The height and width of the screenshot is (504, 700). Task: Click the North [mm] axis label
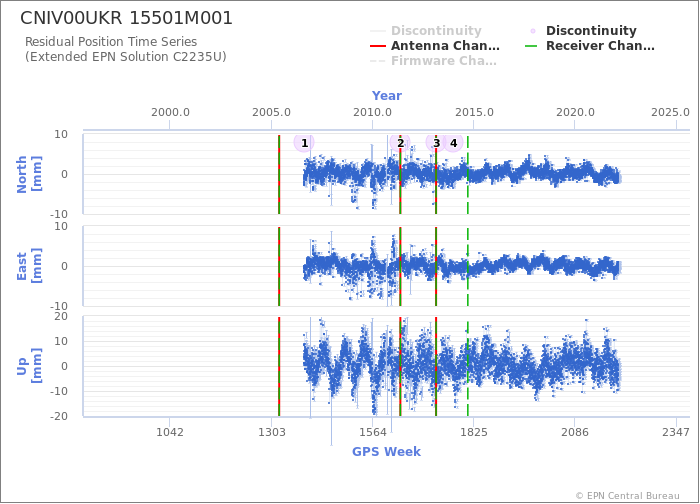(29, 174)
